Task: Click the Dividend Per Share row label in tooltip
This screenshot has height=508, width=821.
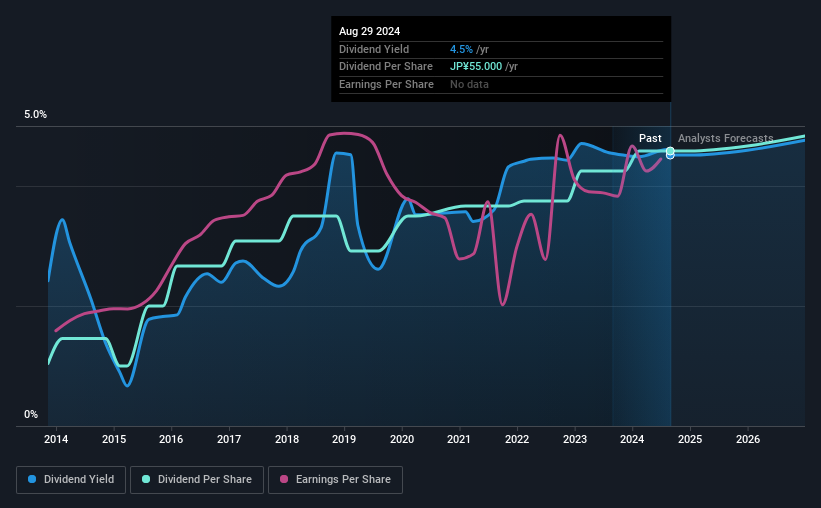Action: 386,67
